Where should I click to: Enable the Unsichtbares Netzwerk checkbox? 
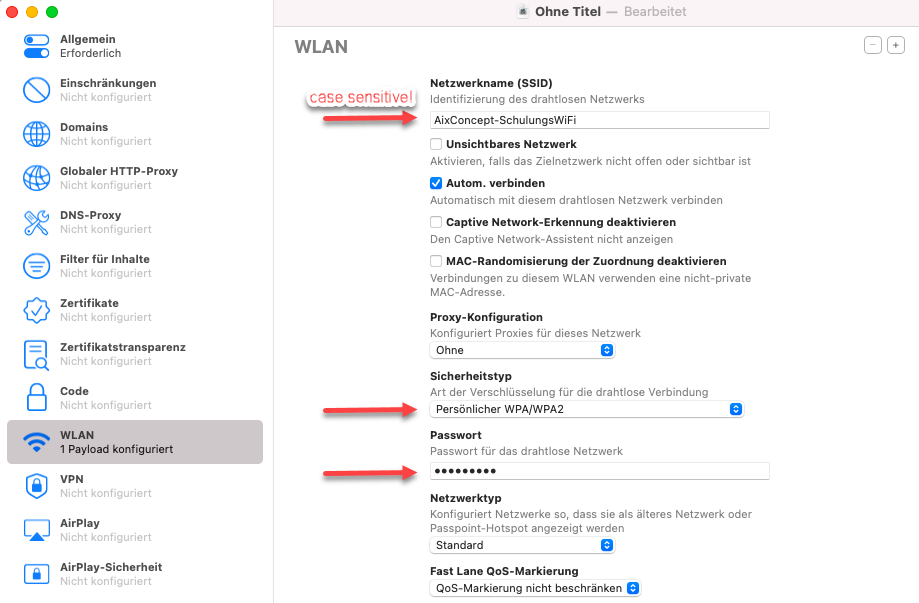coord(436,145)
